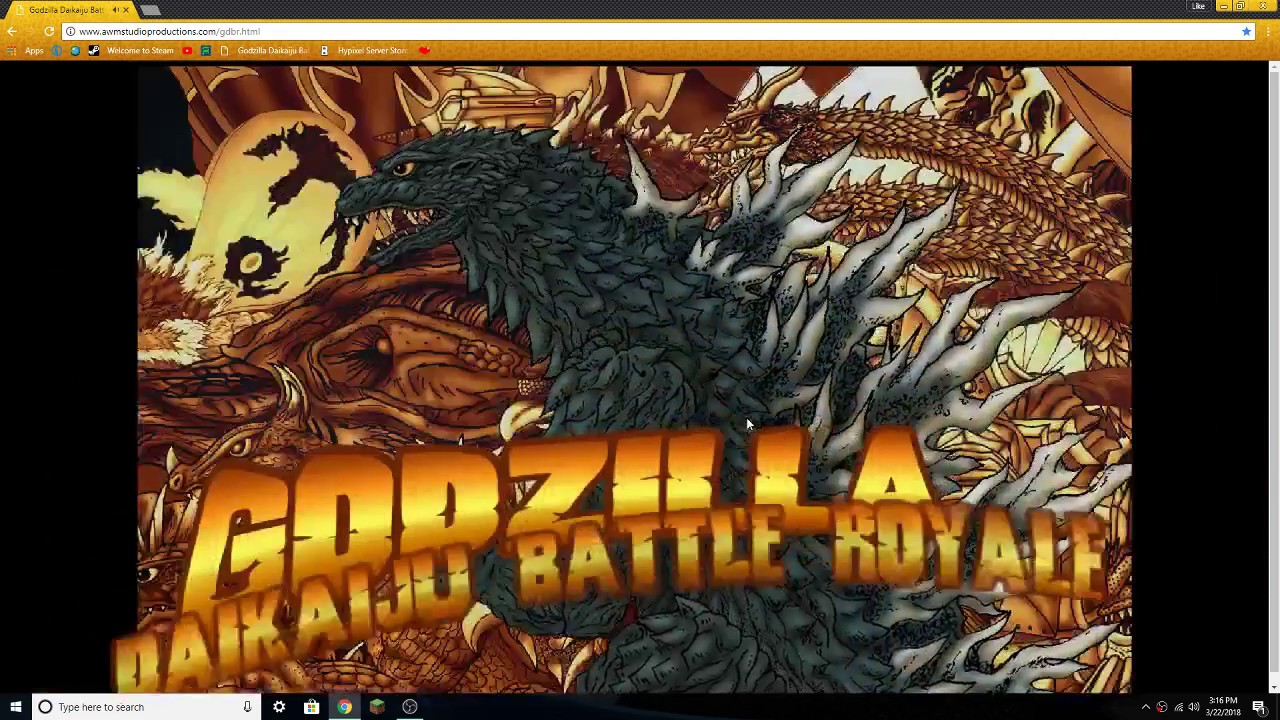1280x720 pixels.
Task: Open the network icon in system tray
Action: pyautogui.click(x=1178, y=707)
